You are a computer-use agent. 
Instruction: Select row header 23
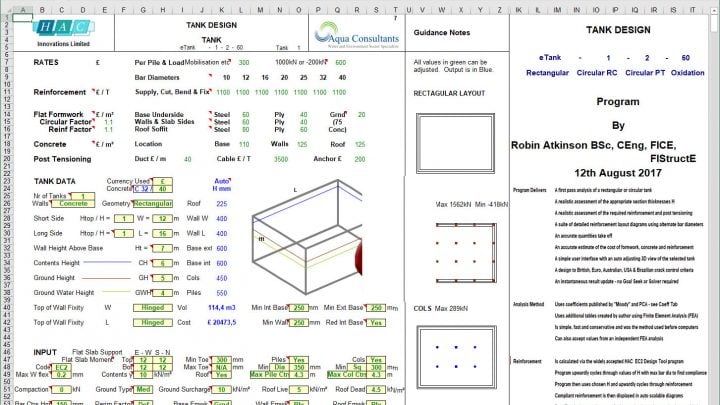(x=6, y=181)
